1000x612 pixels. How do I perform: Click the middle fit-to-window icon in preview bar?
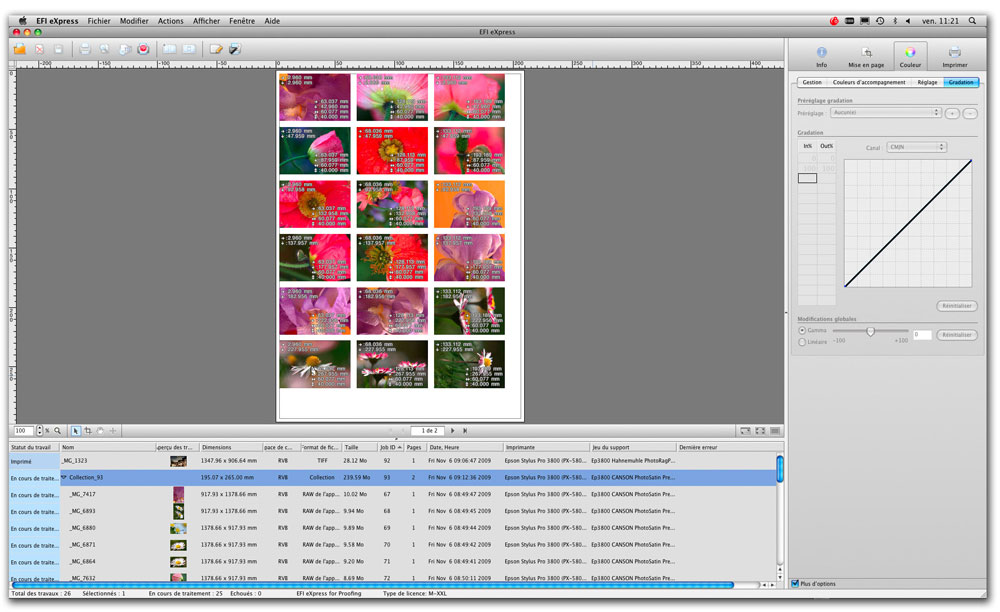(x=760, y=431)
